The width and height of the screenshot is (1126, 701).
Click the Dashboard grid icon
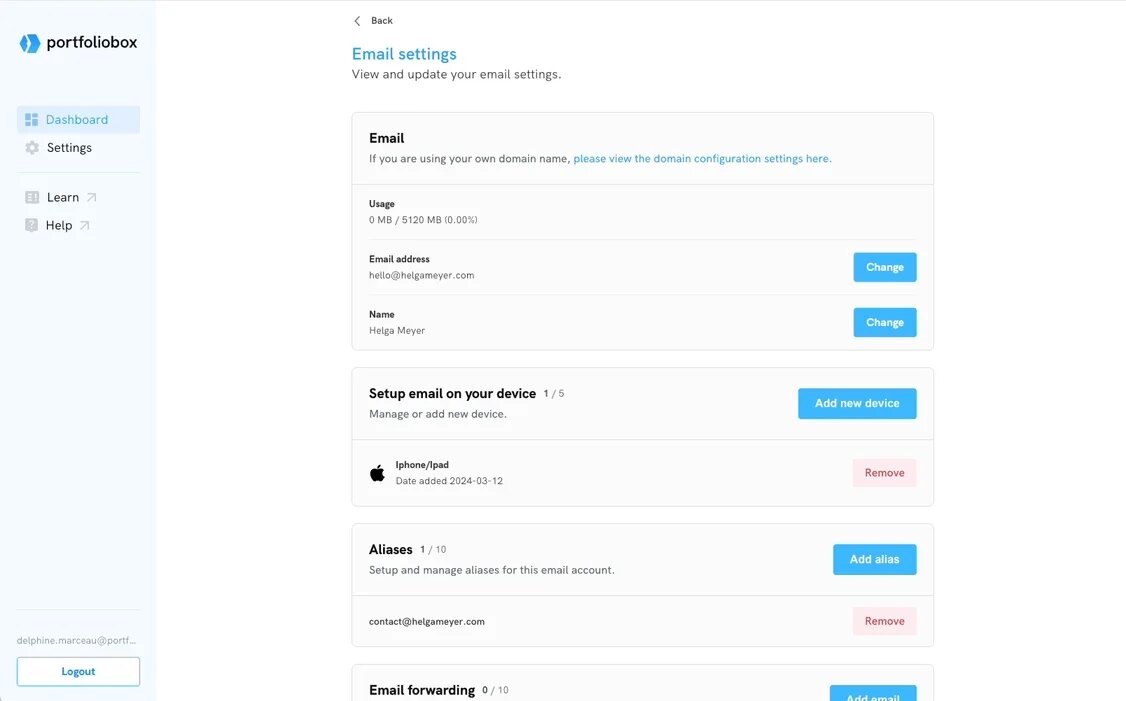pyautogui.click(x=32, y=120)
